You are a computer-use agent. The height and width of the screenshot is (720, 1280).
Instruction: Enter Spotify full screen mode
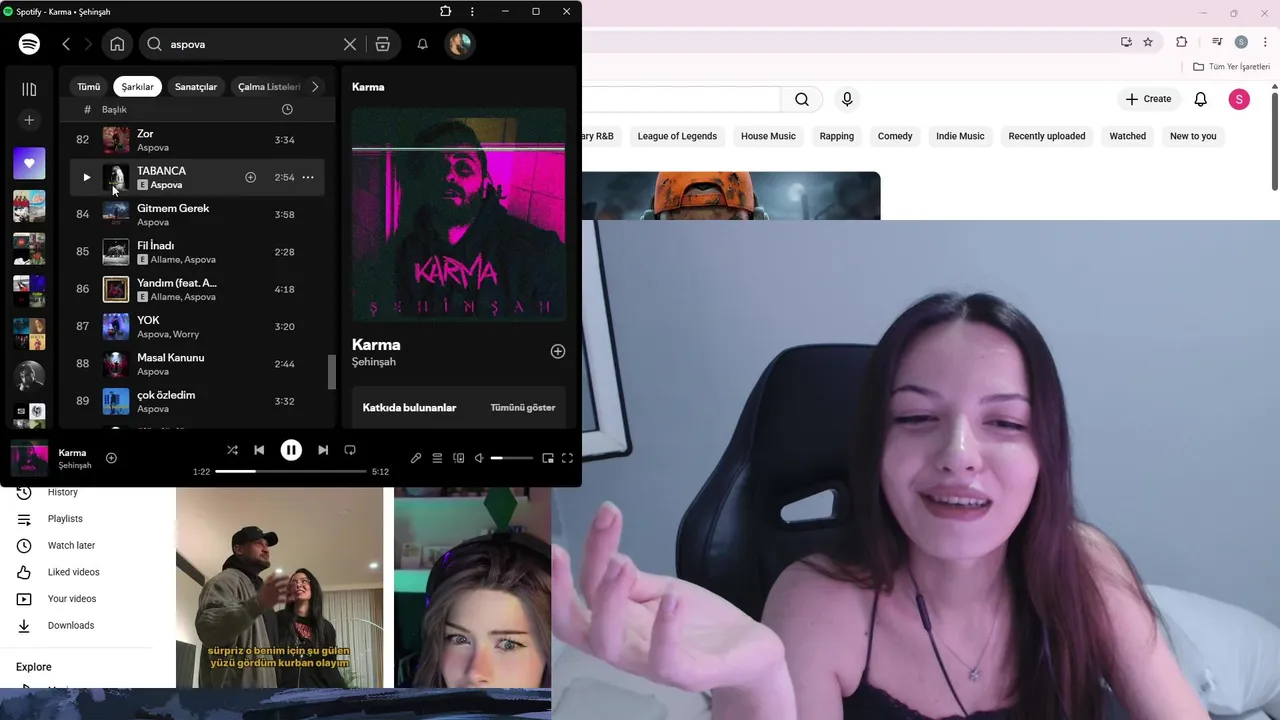click(x=567, y=458)
